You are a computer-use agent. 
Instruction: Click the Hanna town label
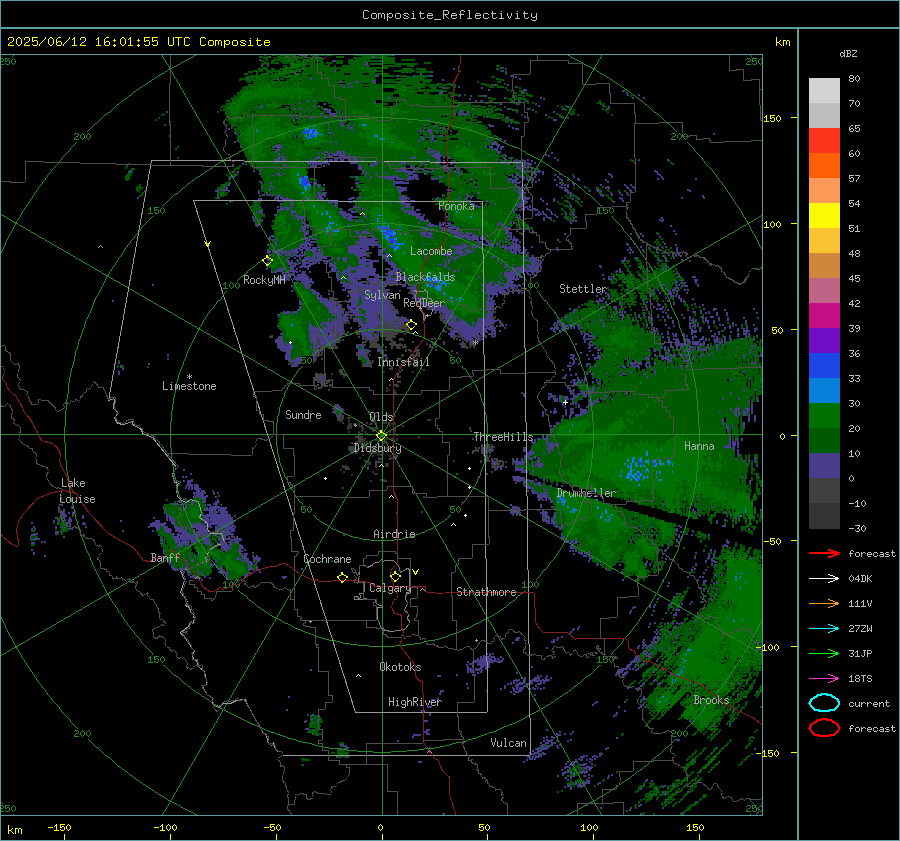pyautogui.click(x=699, y=445)
